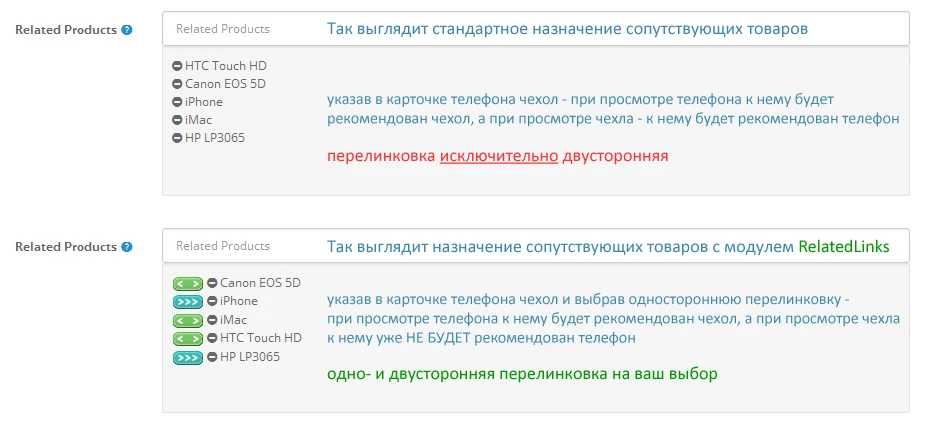Screen dimensions: 925x430
Task: Click the upper Related Products field label
Action: 66,30
